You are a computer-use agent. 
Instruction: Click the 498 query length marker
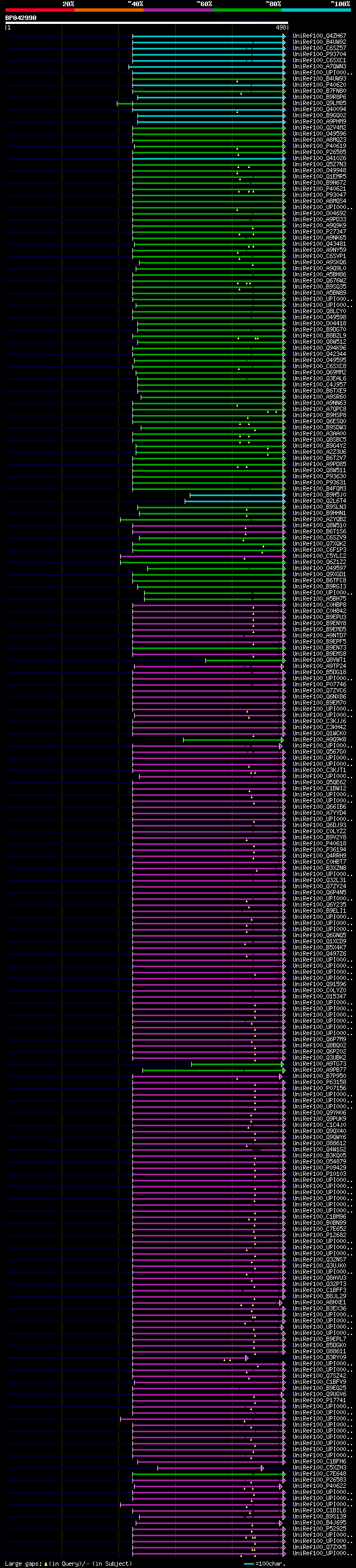click(x=281, y=27)
